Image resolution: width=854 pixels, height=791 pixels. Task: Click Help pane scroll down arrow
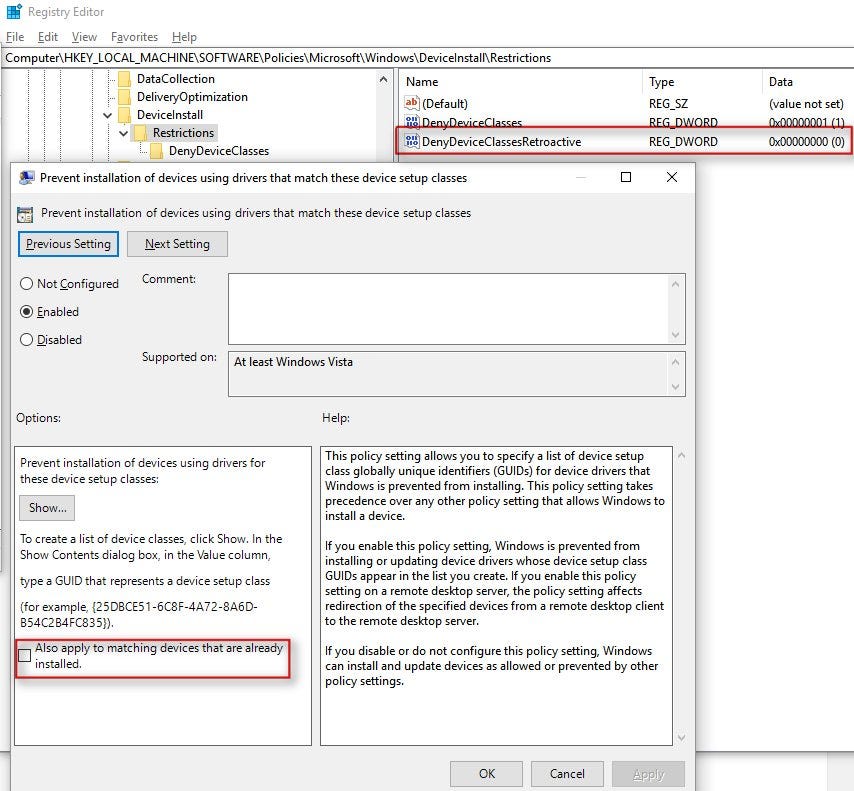tap(681, 738)
